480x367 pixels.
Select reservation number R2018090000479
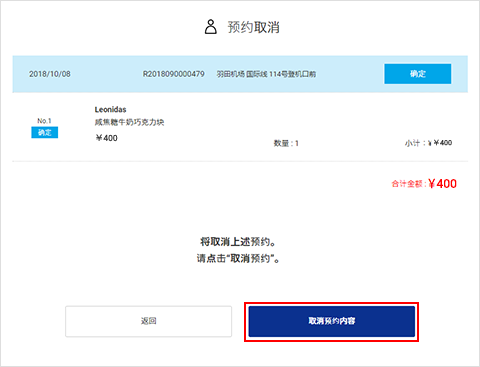[174, 74]
